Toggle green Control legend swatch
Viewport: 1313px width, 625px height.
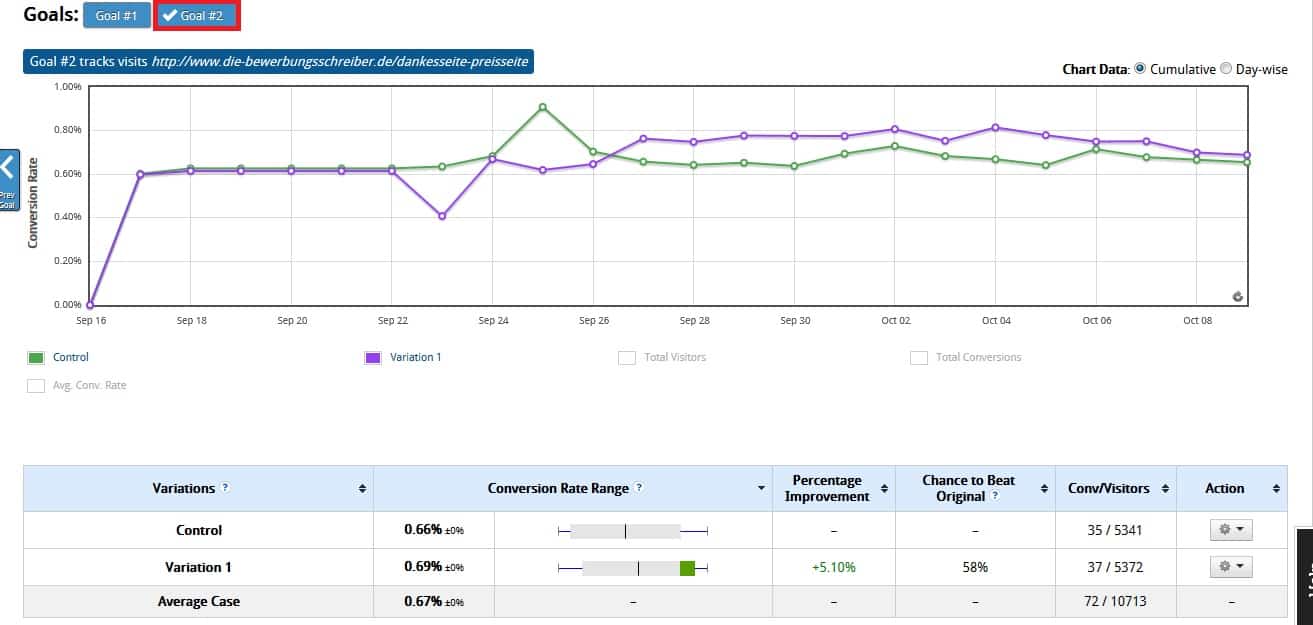(36, 357)
